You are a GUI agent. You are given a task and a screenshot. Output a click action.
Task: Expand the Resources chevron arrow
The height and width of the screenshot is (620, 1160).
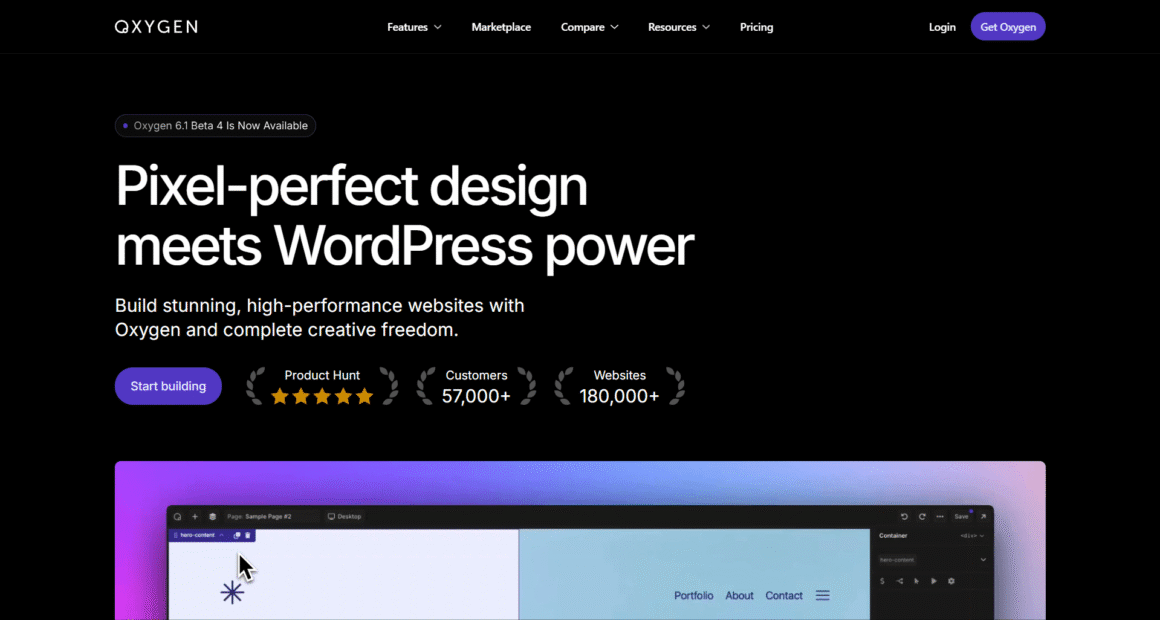(706, 27)
